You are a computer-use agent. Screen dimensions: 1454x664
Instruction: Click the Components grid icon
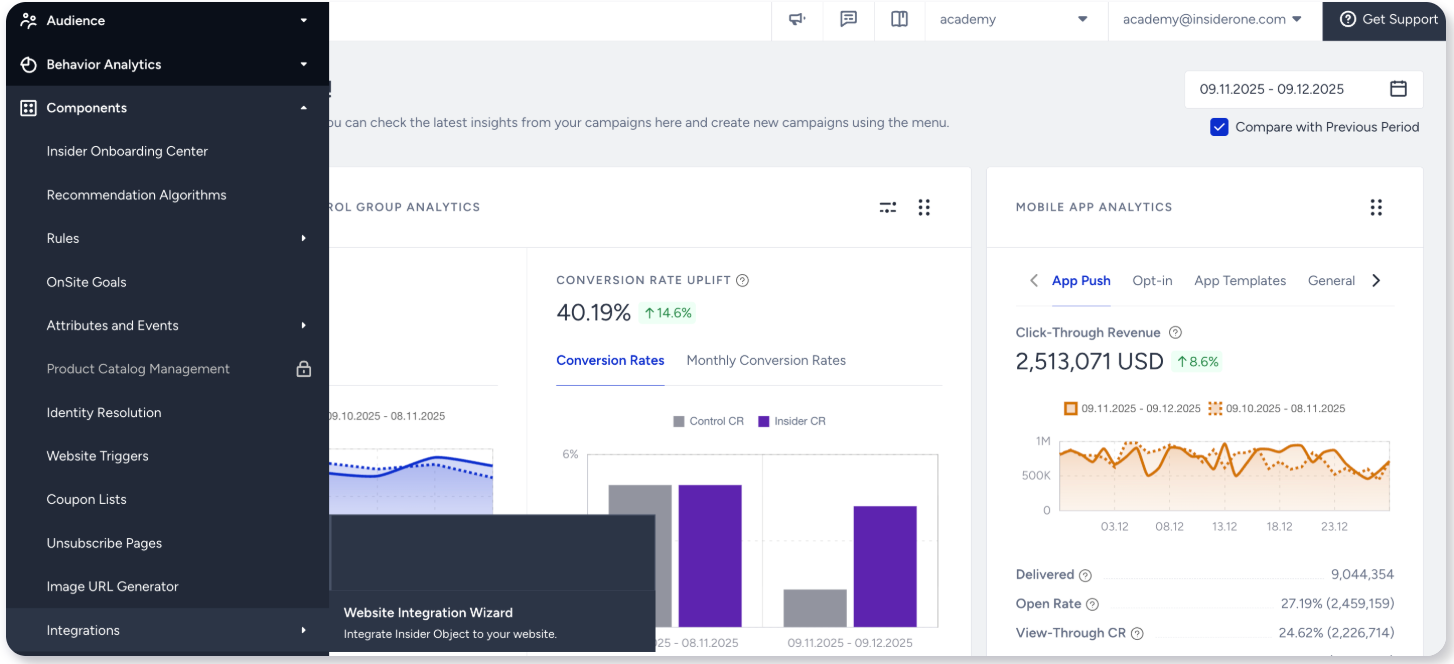point(28,108)
